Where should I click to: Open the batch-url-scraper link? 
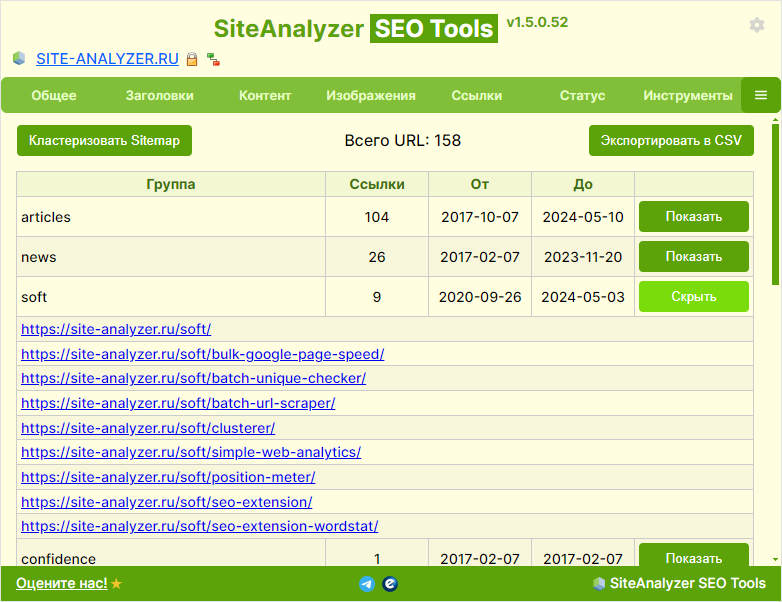(x=178, y=403)
